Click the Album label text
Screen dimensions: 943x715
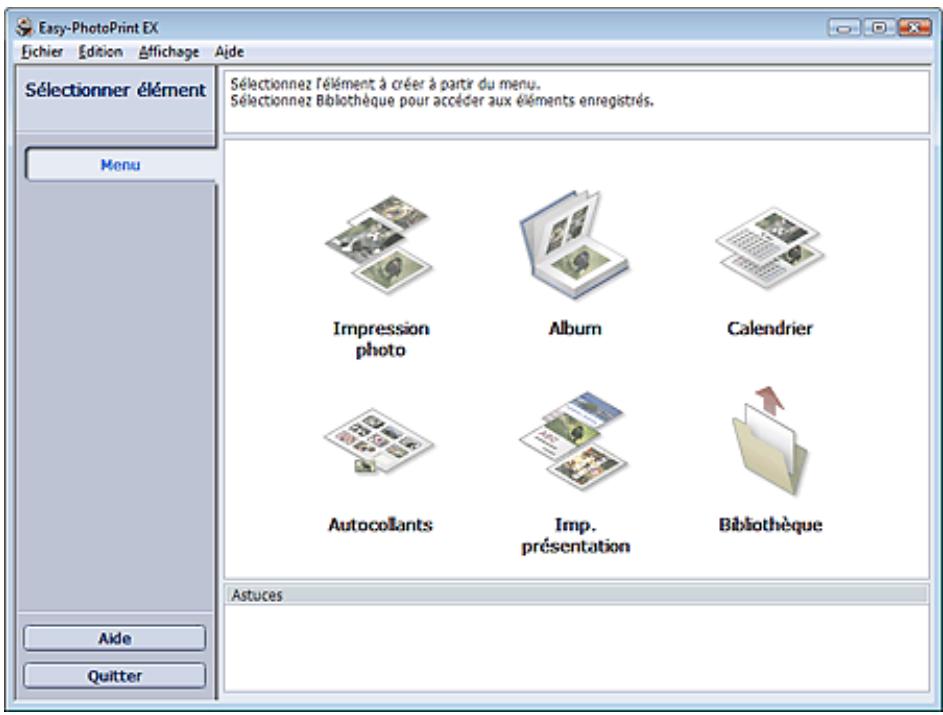point(575,328)
